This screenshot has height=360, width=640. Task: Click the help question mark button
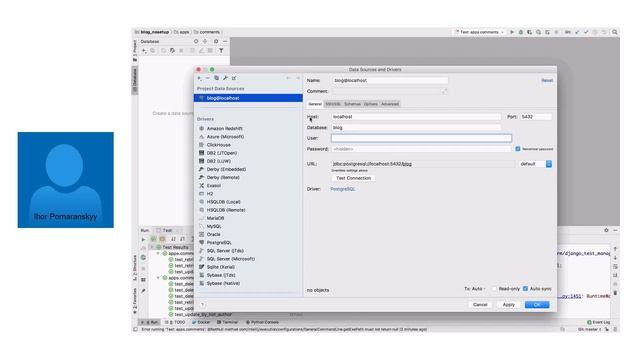202,304
